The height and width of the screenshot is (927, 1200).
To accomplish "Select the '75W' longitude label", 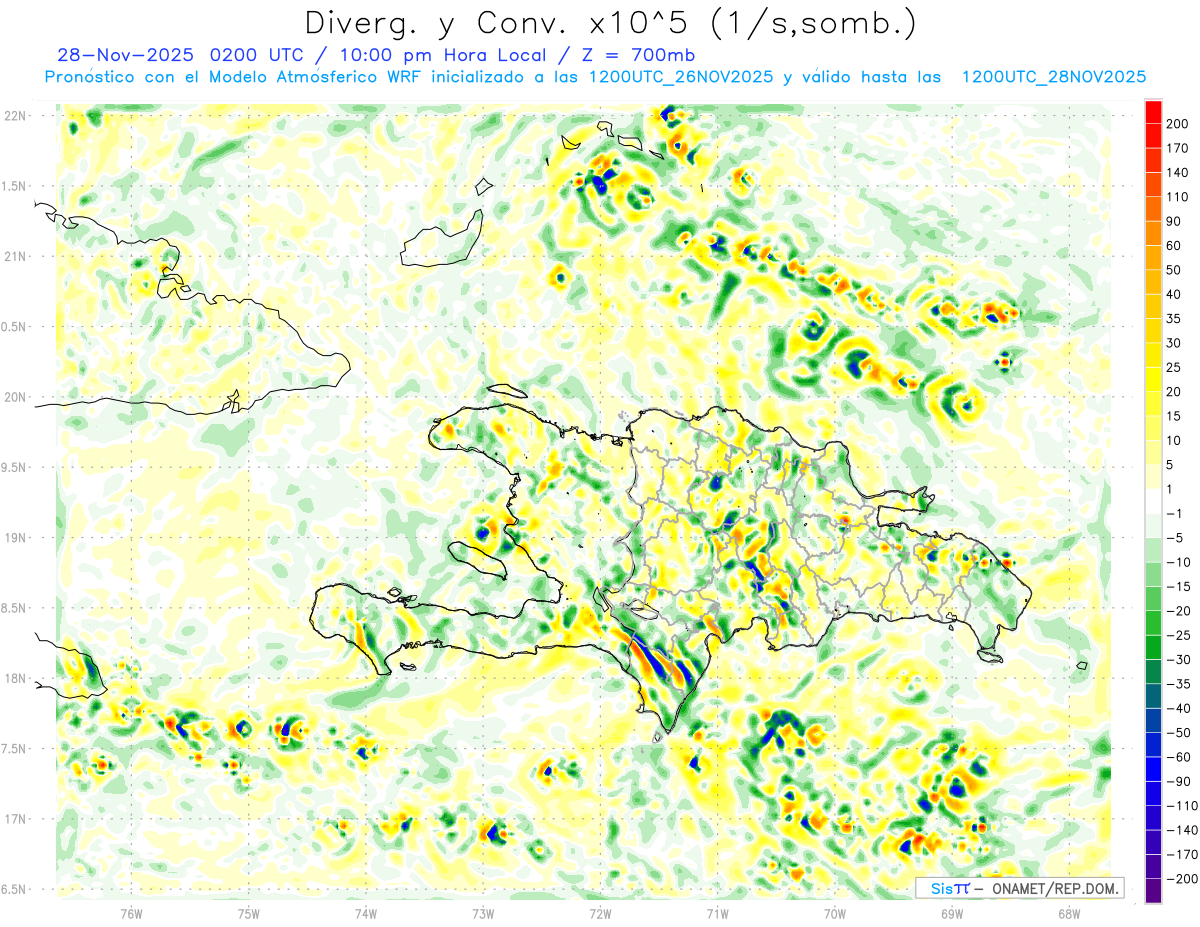I will (x=249, y=913).
